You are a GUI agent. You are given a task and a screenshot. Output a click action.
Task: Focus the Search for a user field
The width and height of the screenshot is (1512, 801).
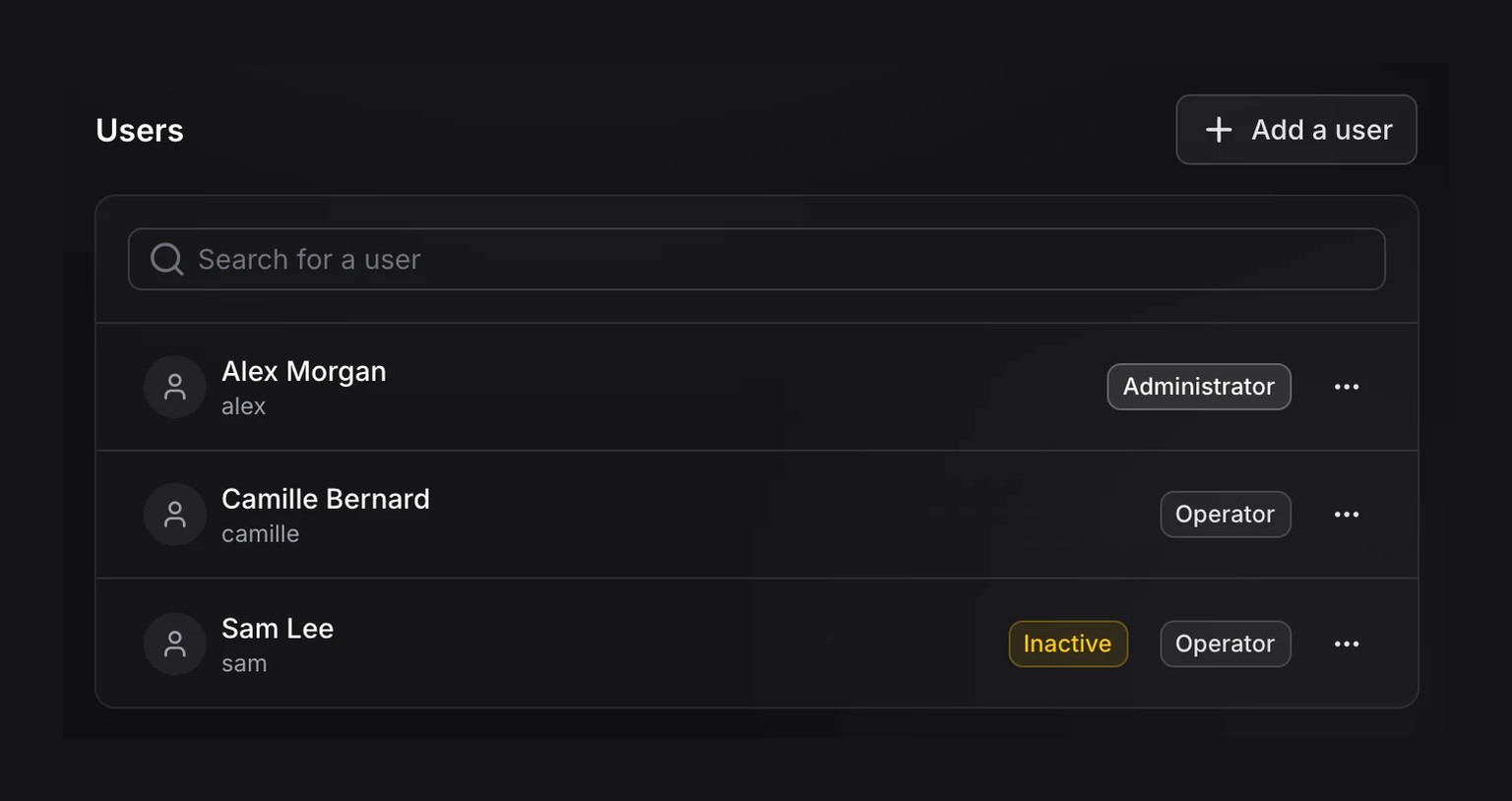[x=756, y=260]
